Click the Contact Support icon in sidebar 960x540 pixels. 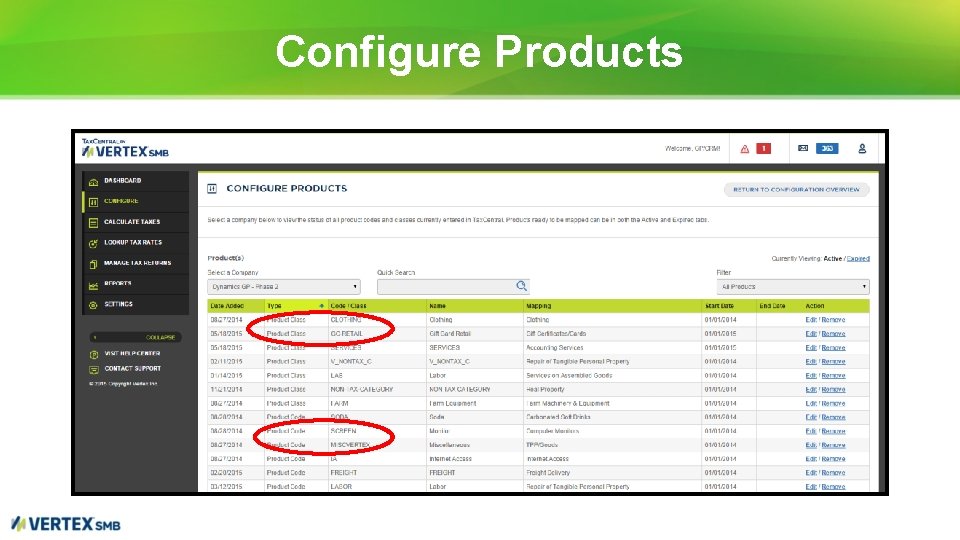coord(94,369)
